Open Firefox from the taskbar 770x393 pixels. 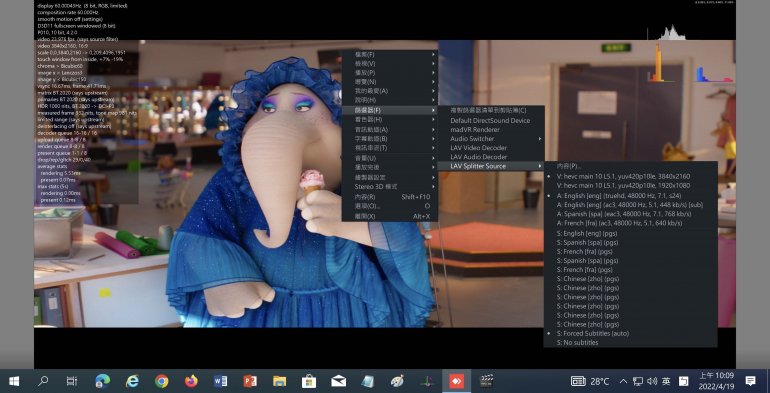click(191, 381)
